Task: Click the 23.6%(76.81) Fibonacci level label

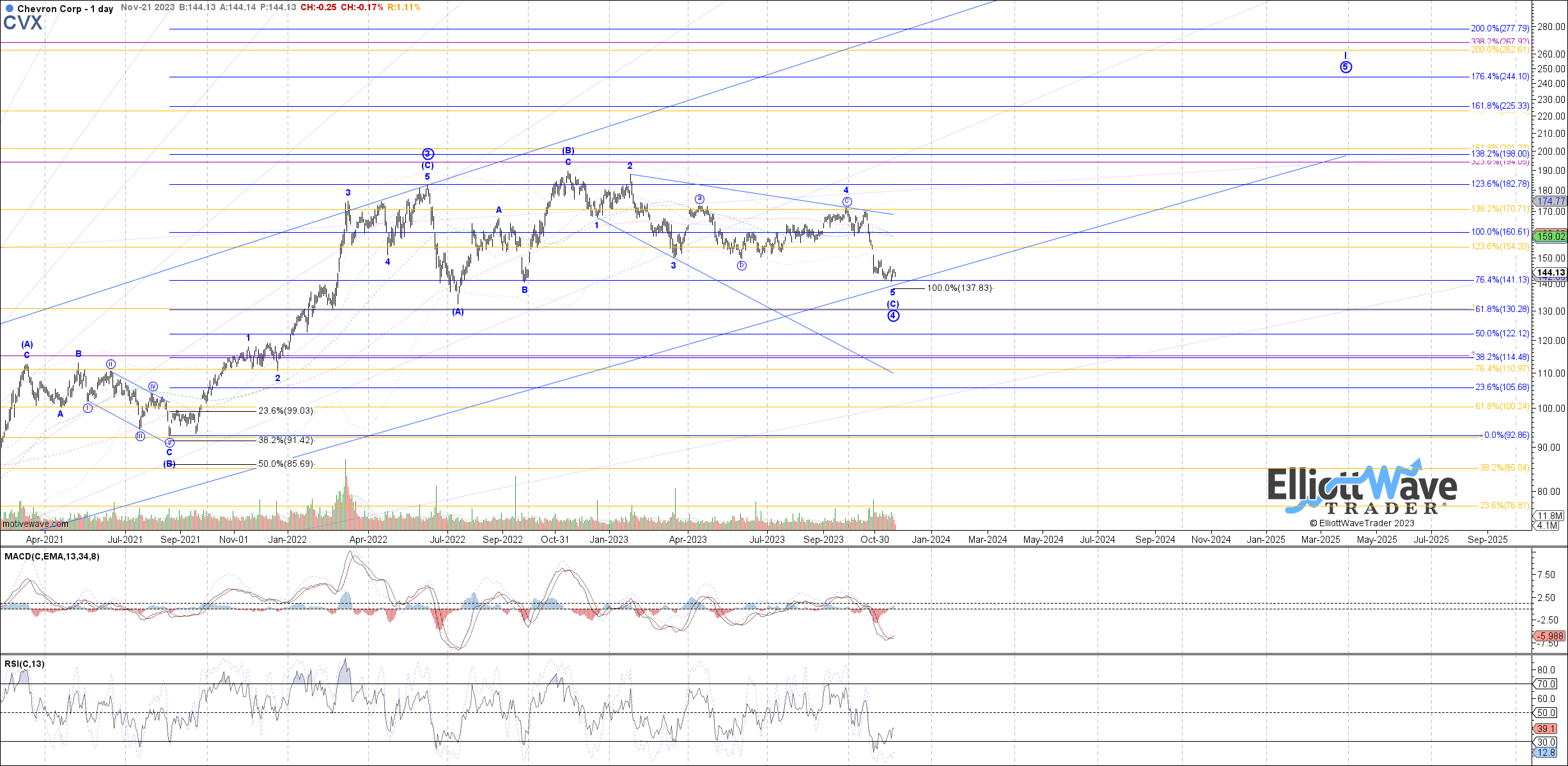Action: (1504, 506)
